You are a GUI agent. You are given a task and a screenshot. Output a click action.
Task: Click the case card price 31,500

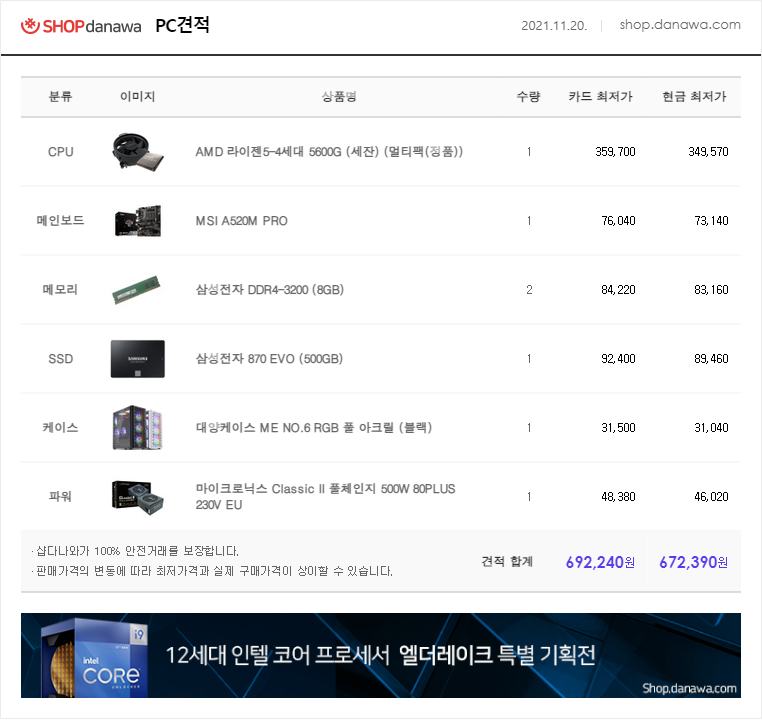click(618, 428)
